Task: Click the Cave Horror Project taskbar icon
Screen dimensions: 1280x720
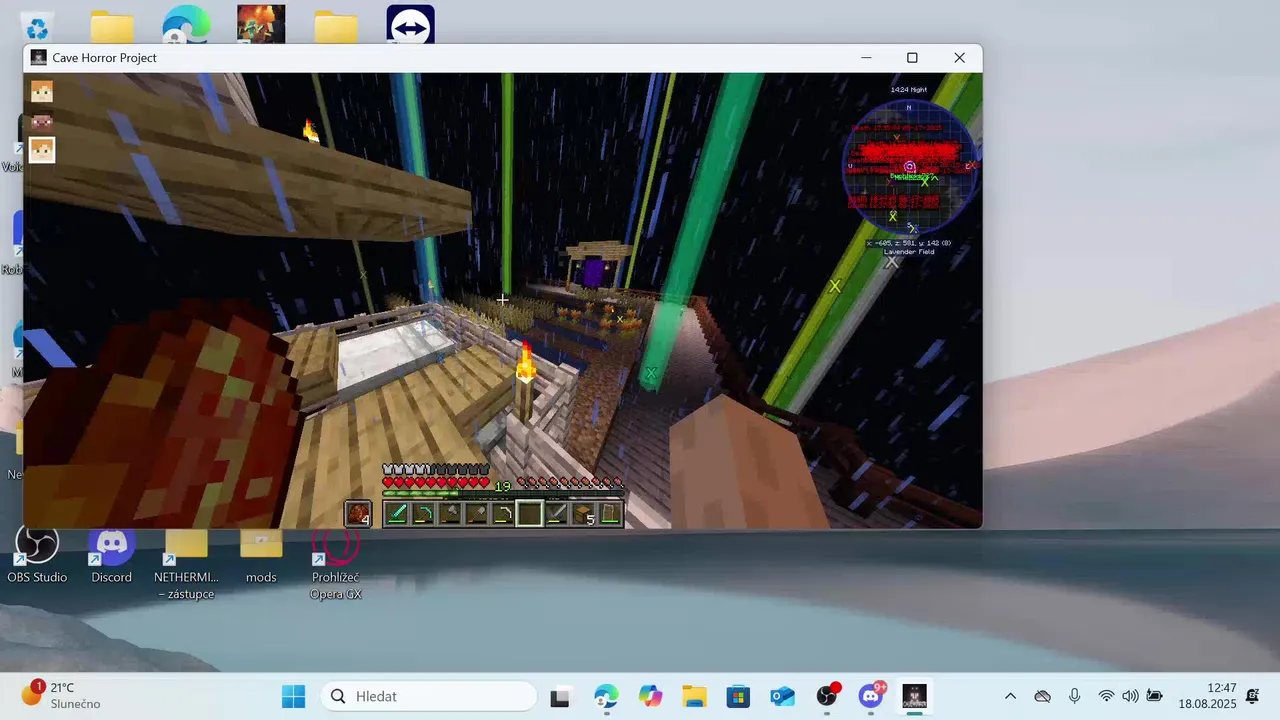Action: coord(915,696)
